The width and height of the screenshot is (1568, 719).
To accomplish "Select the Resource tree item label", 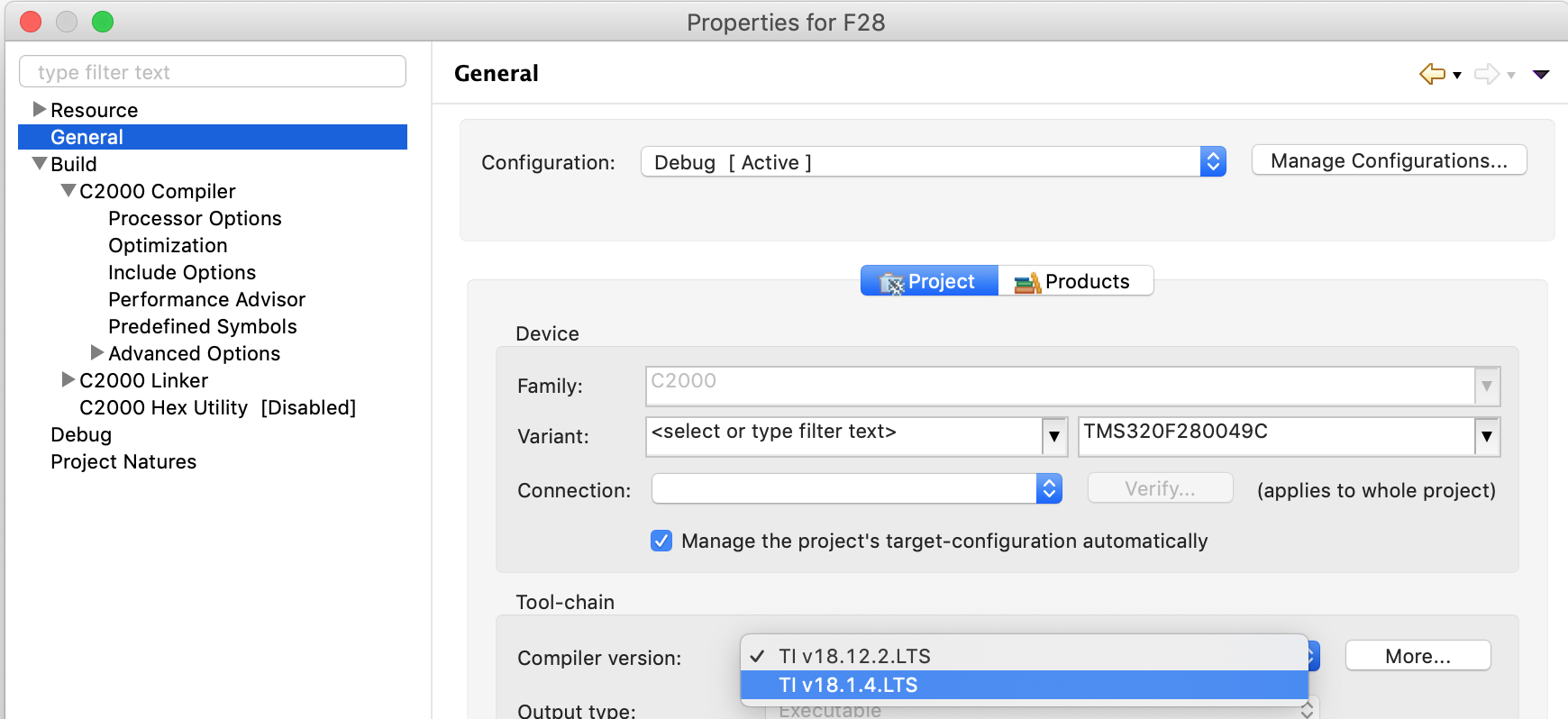I will 95,110.
